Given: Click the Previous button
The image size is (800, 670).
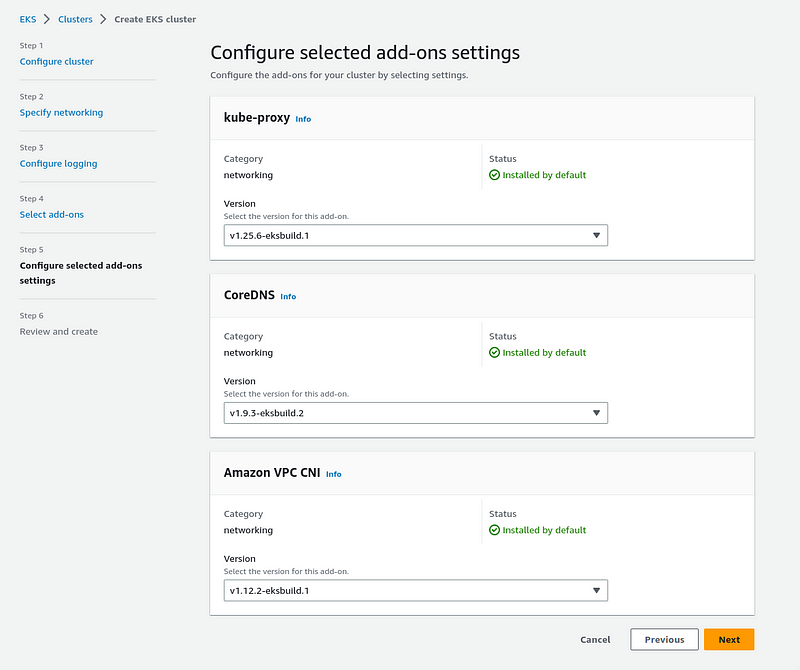Looking at the screenshot, I should tap(664, 639).
